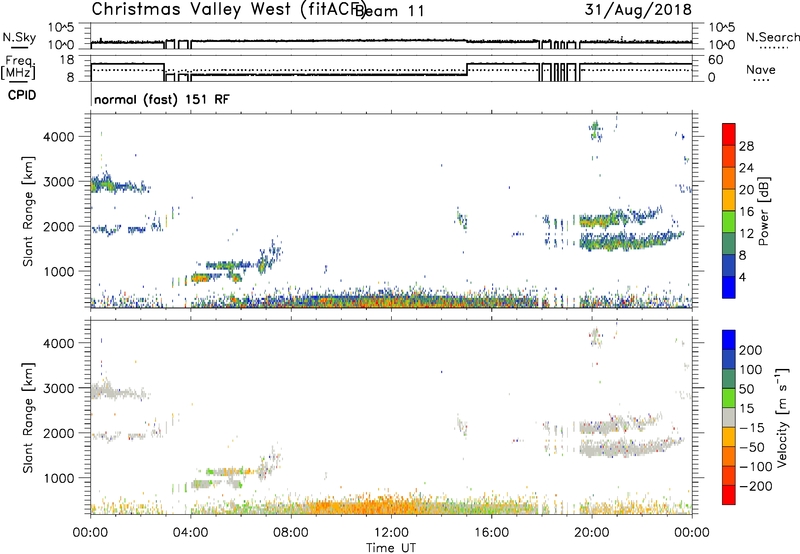Click the '4' value on the power colorbar

click(742, 277)
